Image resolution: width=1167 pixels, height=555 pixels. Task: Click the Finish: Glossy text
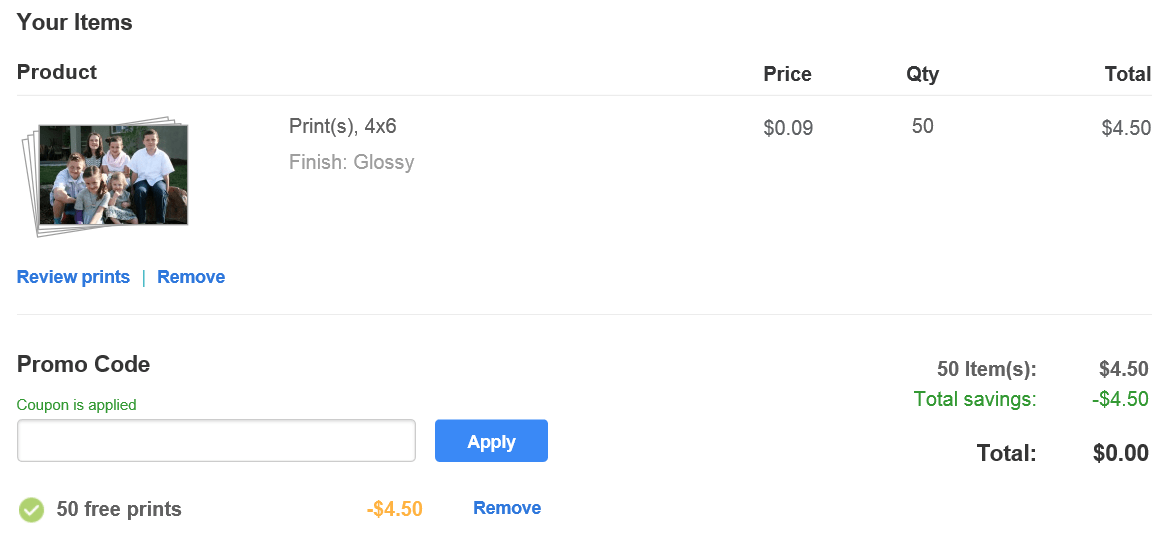(x=351, y=162)
